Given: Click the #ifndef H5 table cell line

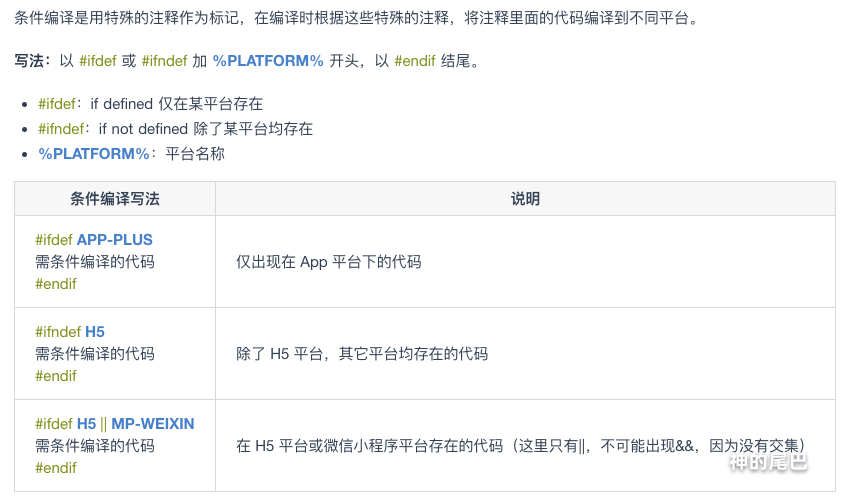Looking at the screenshot, I should 69,332.
